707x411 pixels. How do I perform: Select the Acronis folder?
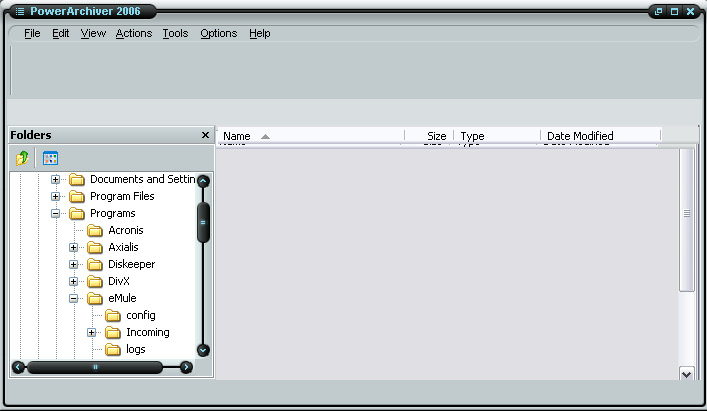[126, 230]
